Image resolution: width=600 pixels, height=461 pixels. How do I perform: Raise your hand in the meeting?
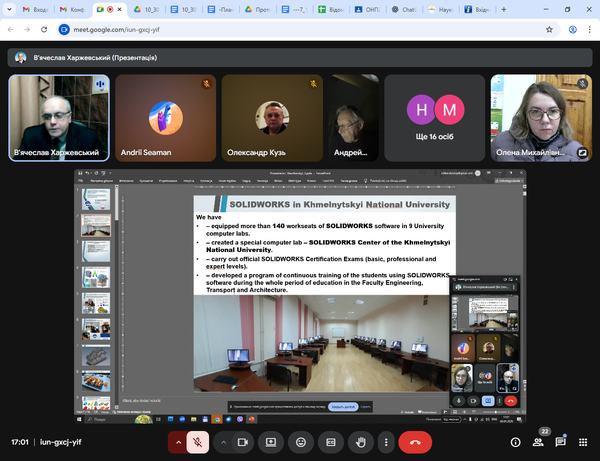tap(361, 441)
